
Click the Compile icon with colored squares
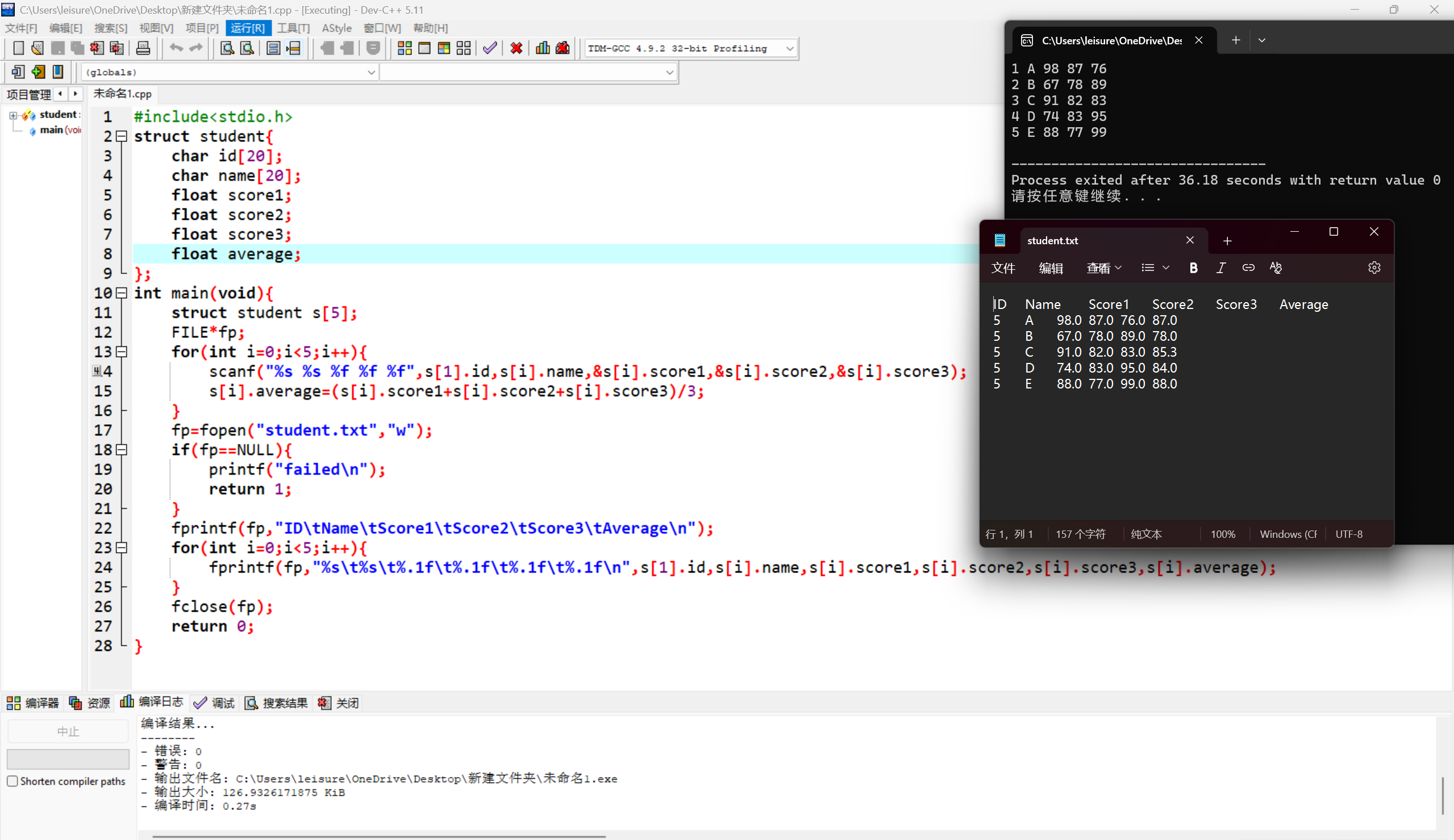pyautogui.click(x=405, y=48)
